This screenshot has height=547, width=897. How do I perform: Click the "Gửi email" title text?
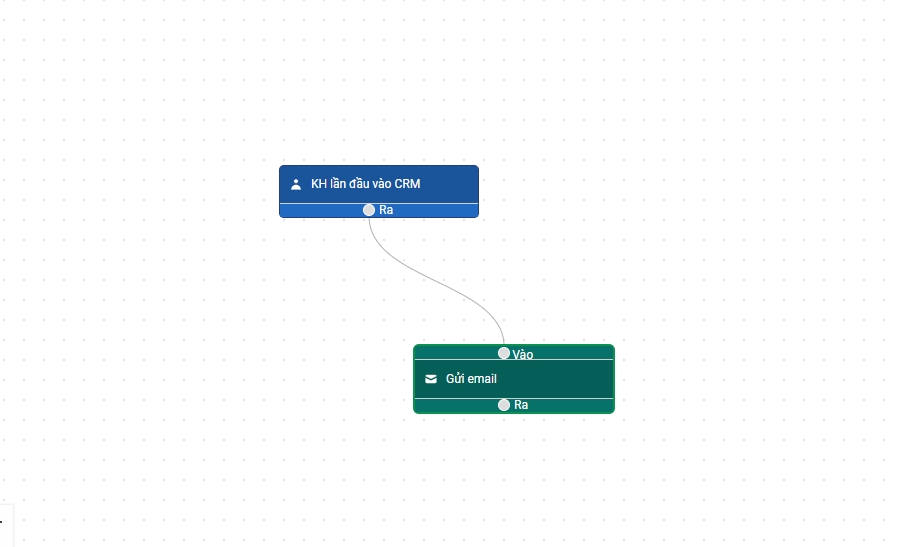point(471,379)
